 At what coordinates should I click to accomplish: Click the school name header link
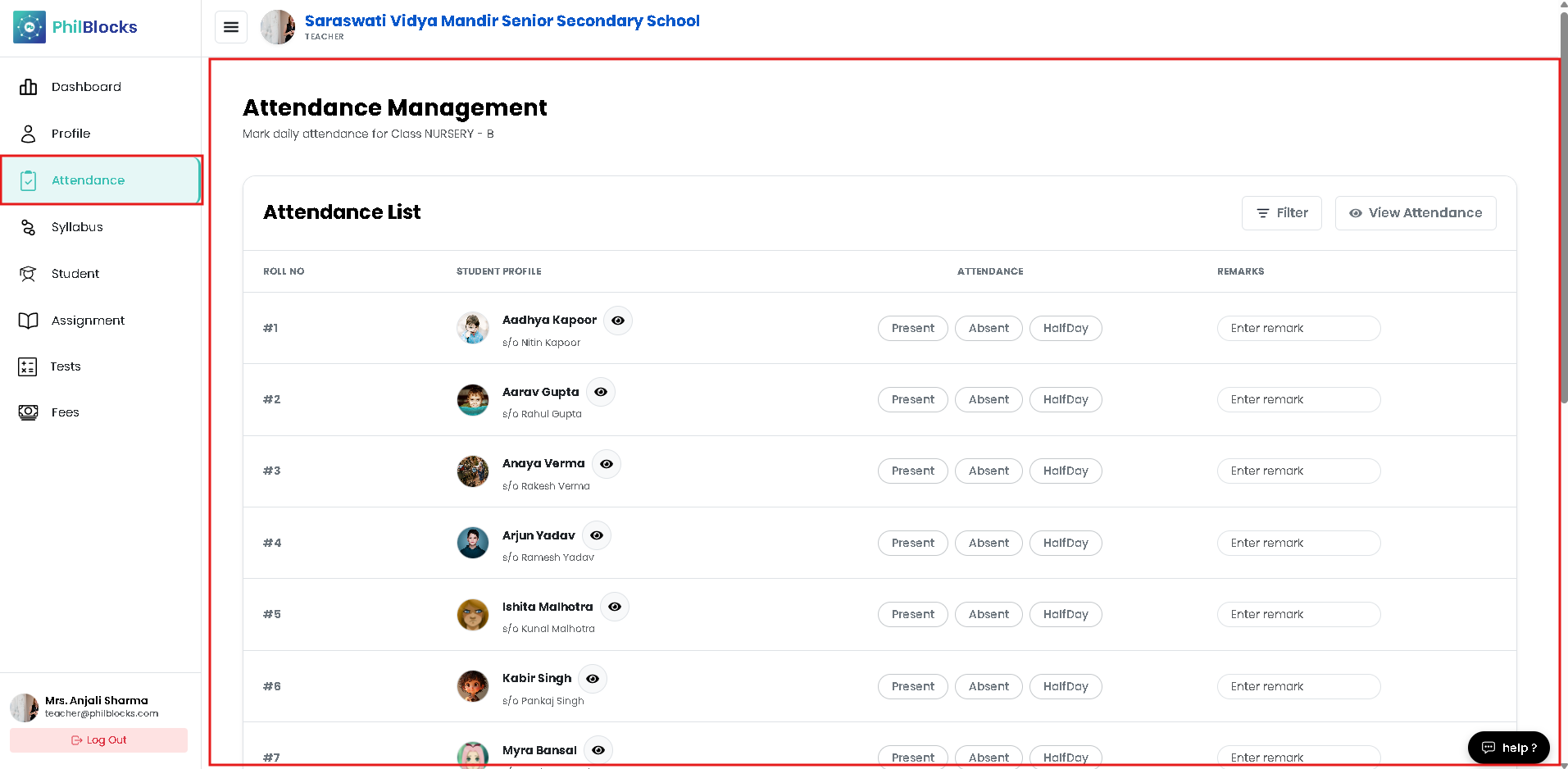[x=502, y=20]
